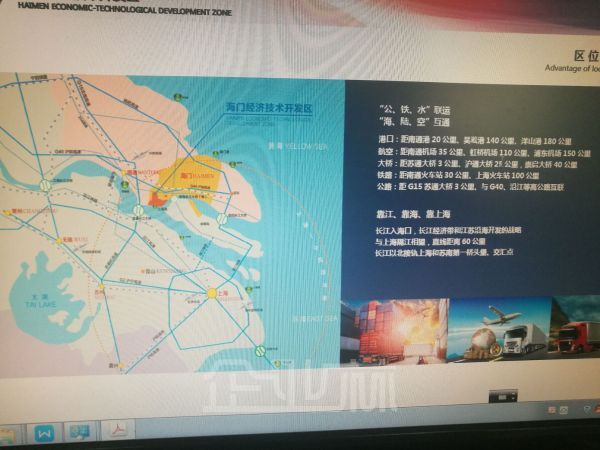
Task: Click the shield icon in the tray
Action: tap(587, 410)
